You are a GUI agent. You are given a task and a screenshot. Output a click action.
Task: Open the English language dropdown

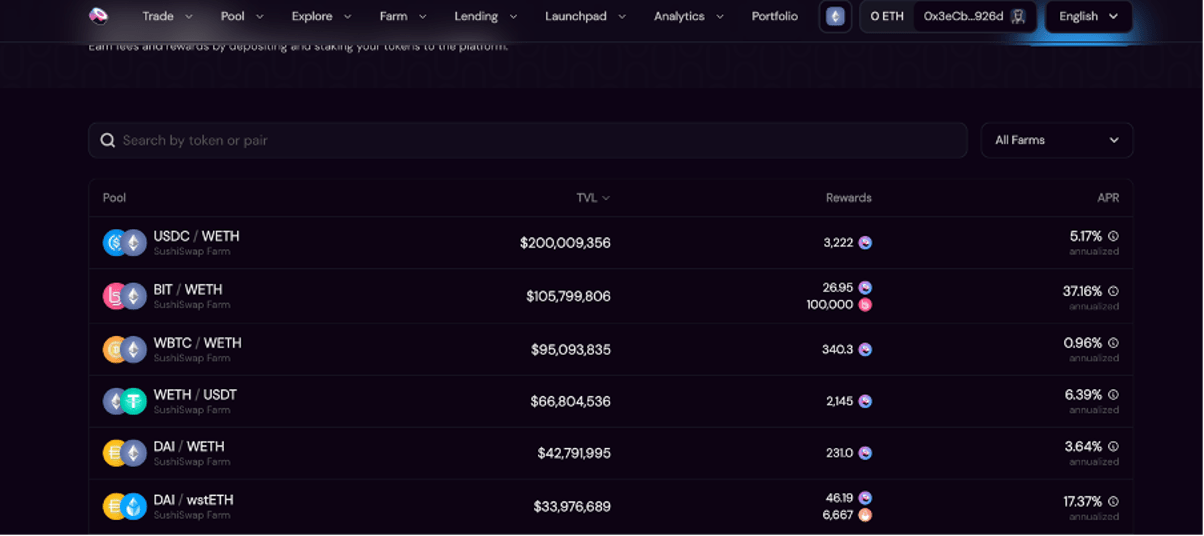pos(1088,16)
